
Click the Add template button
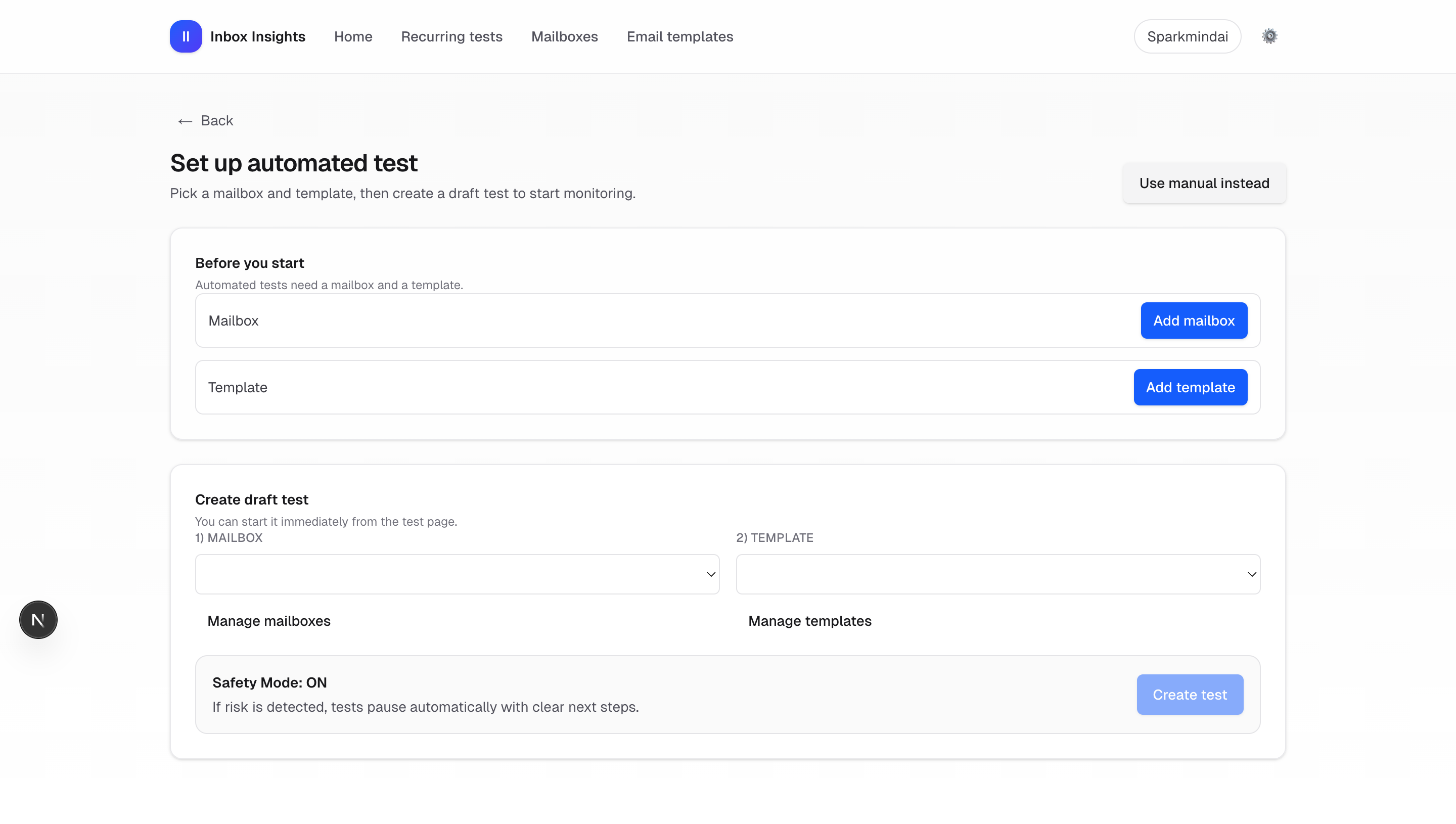coord(1190,387)
